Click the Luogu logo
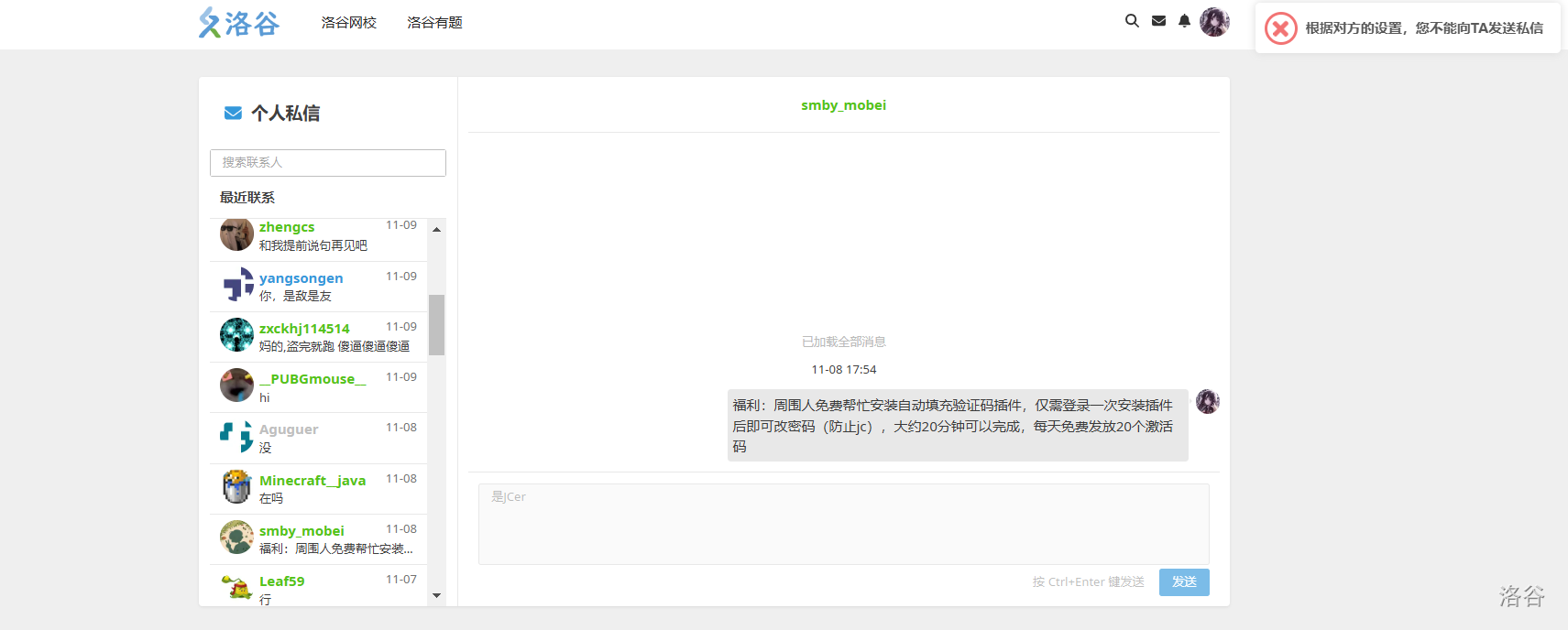 coord(239,23)
